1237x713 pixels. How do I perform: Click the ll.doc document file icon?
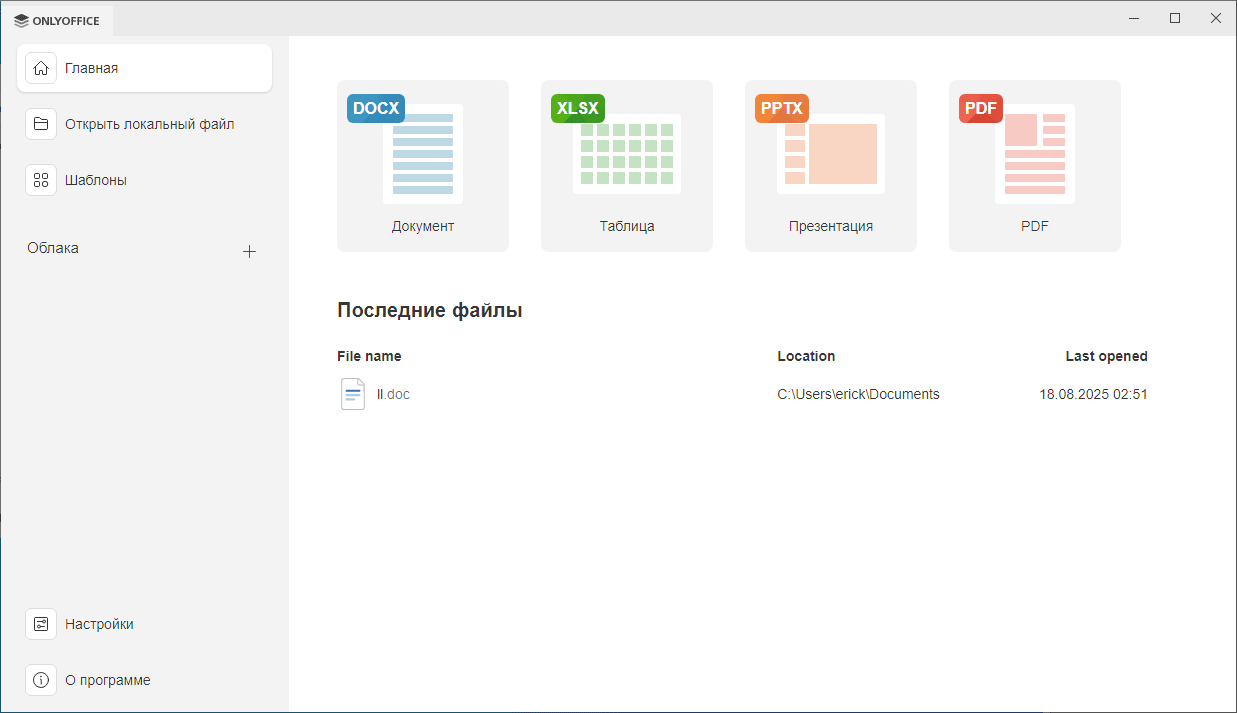(x=353, y=394)
